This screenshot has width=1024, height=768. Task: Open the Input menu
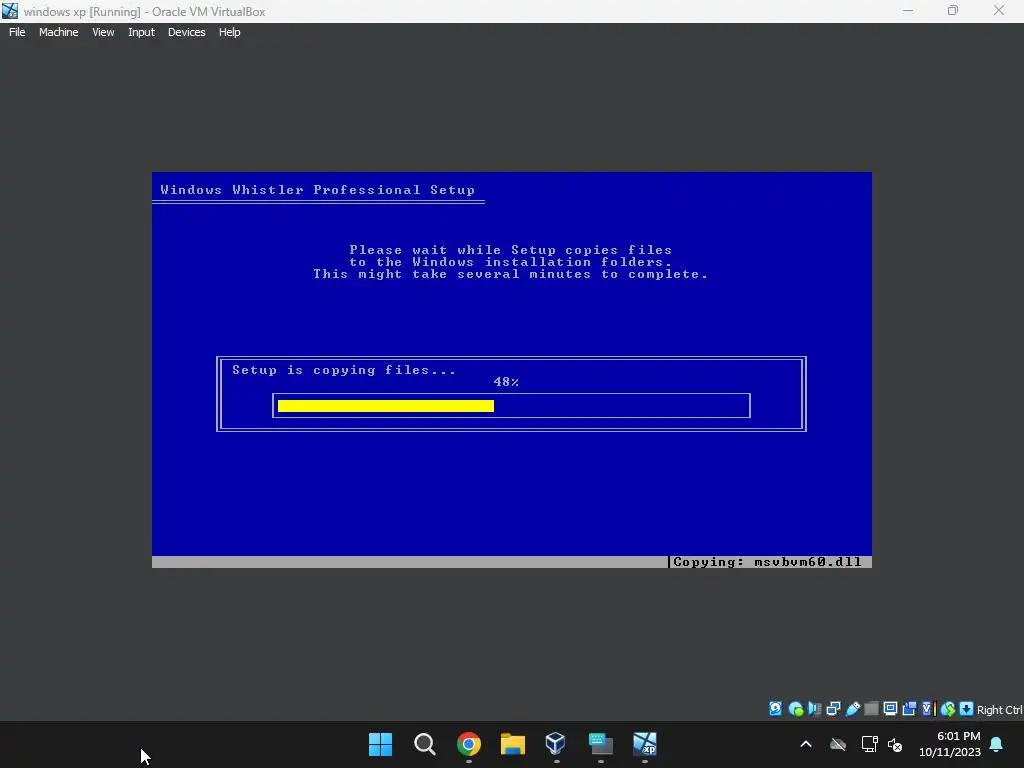pos(141,32)
